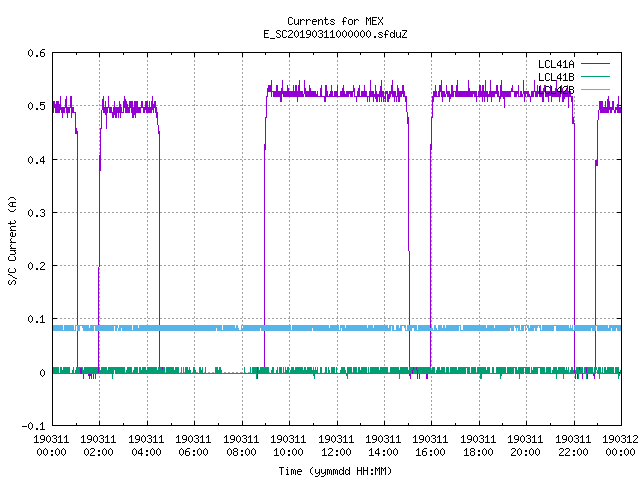The width and height of the screenshot is (640, 480).
Task: Click the 190311 08:00 time tick label
Action: click(x=241, y=446)
